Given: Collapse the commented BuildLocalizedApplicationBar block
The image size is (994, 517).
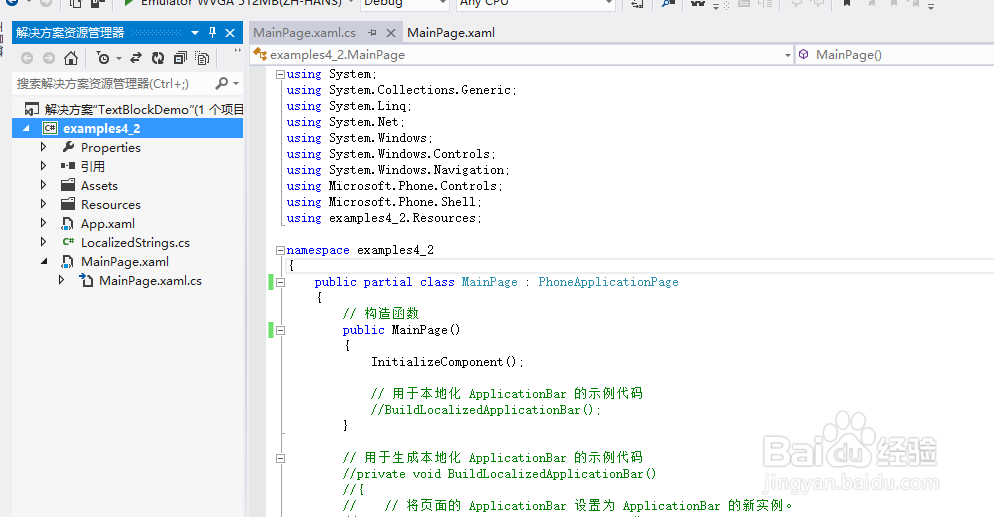Looking at the screenshot, I should [280, 458].
